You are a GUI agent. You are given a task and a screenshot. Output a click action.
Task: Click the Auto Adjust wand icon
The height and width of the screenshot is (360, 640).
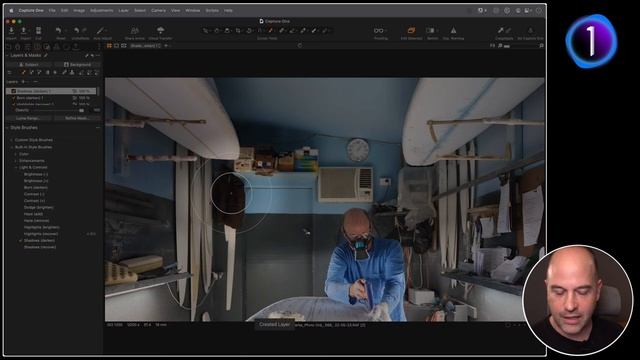click(100, 31)
